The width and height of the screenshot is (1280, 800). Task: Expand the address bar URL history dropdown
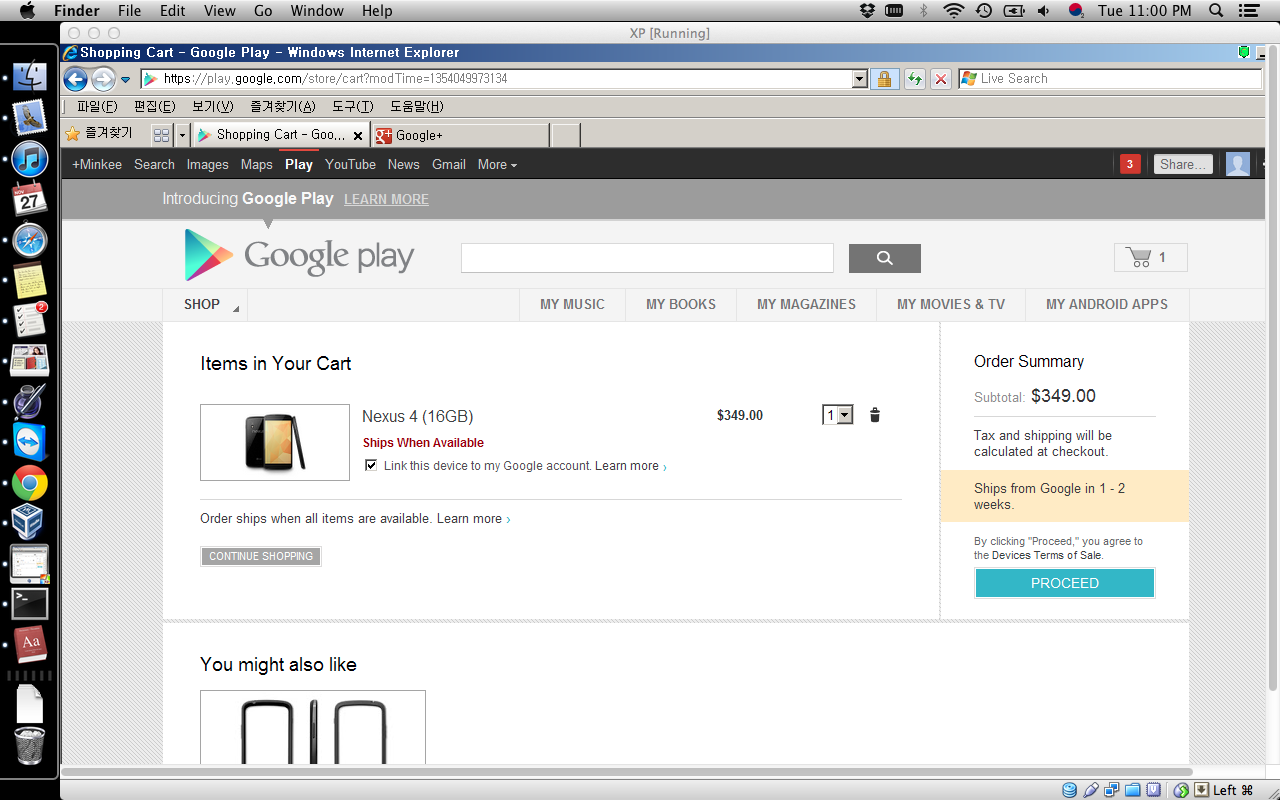(x=859, y=79)
